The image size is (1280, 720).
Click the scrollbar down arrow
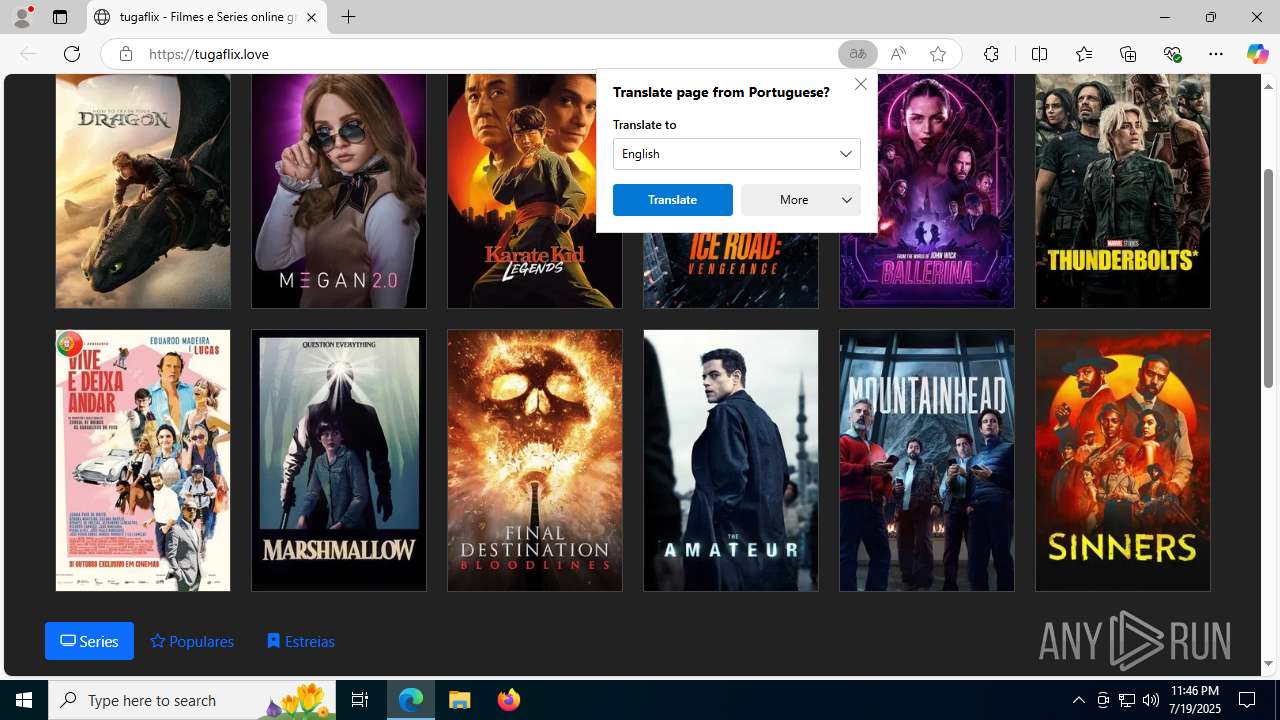1268,664
